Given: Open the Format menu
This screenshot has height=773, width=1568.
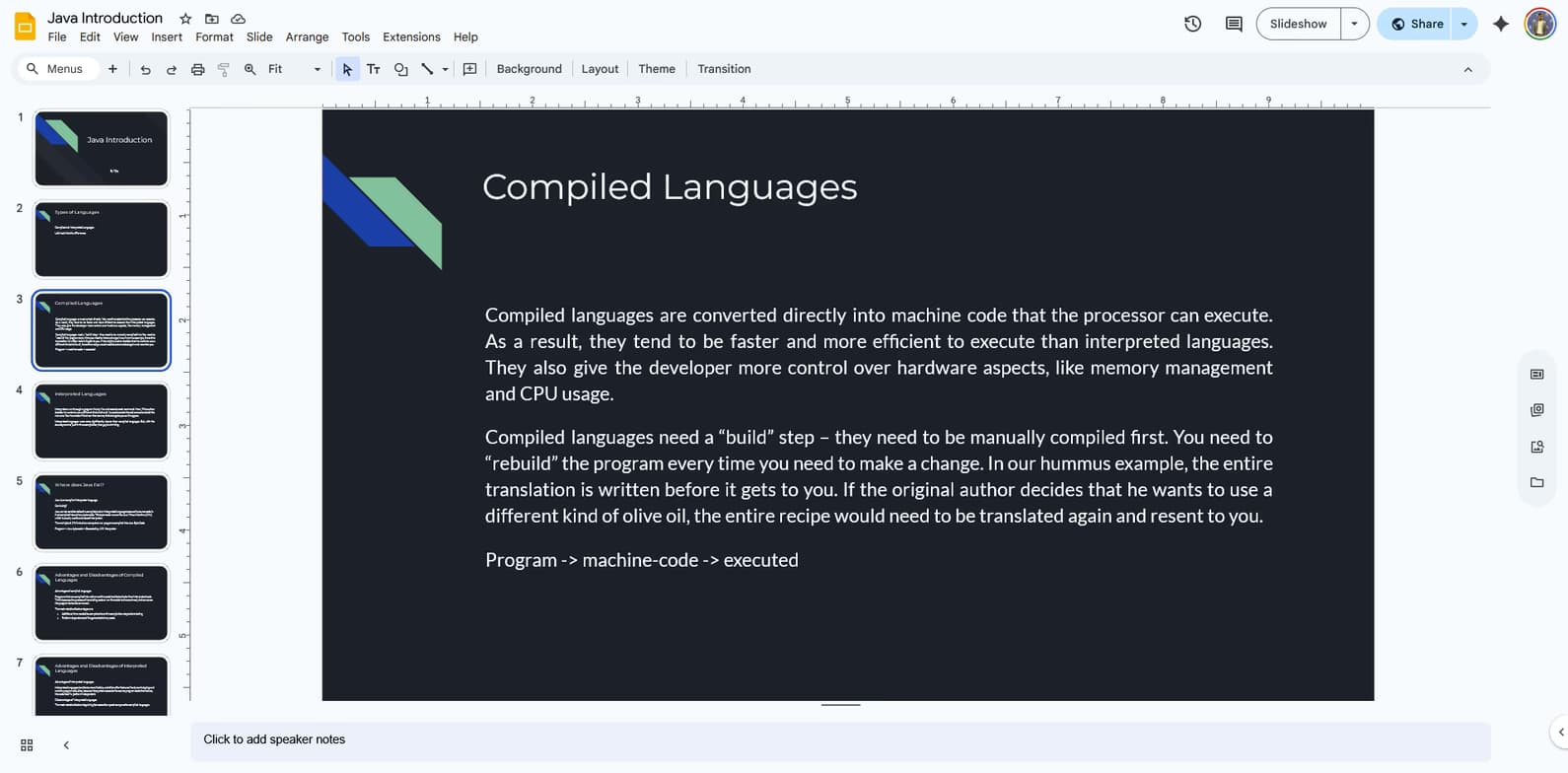Looking at the screenshot, I should 214,36.
